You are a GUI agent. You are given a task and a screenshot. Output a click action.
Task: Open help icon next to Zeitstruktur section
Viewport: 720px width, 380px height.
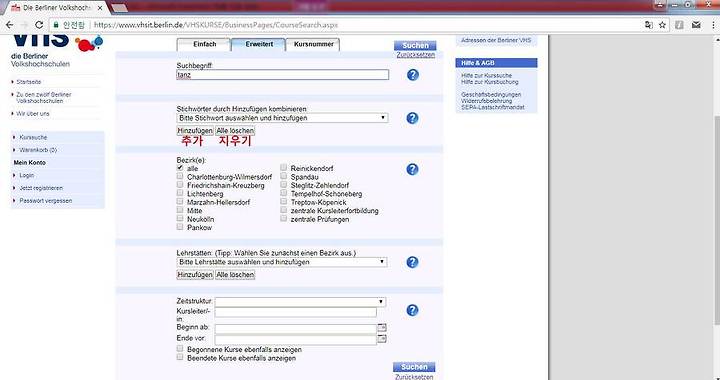pyautogui.click(x=412, y=310)
